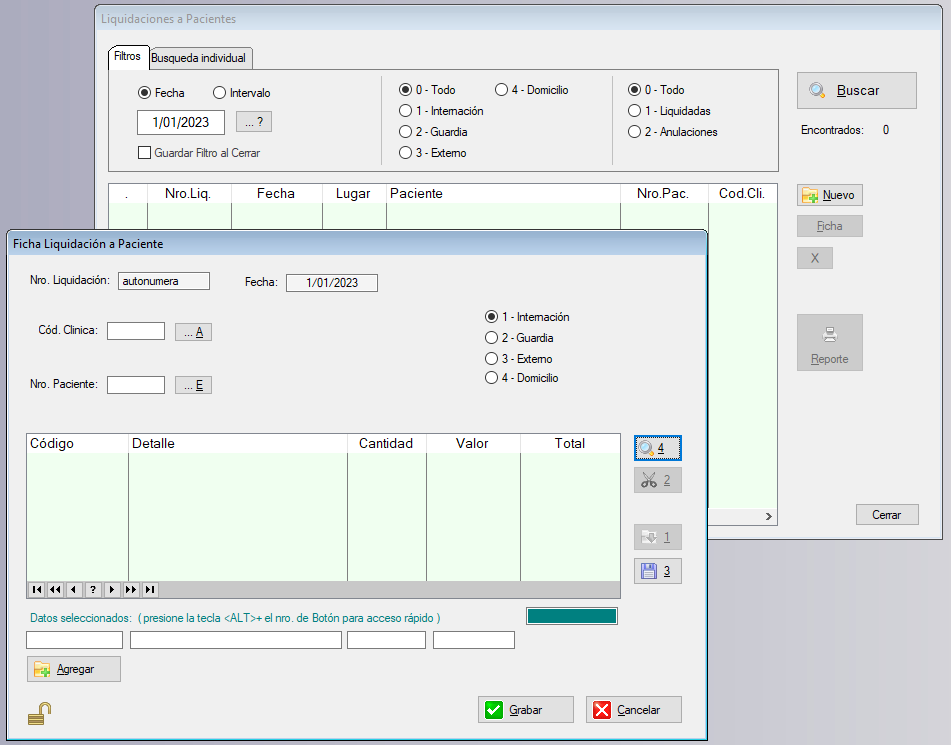Click the scissors cut button labeled 2
This screenshot has width=951, height=745.
point(657,480)
